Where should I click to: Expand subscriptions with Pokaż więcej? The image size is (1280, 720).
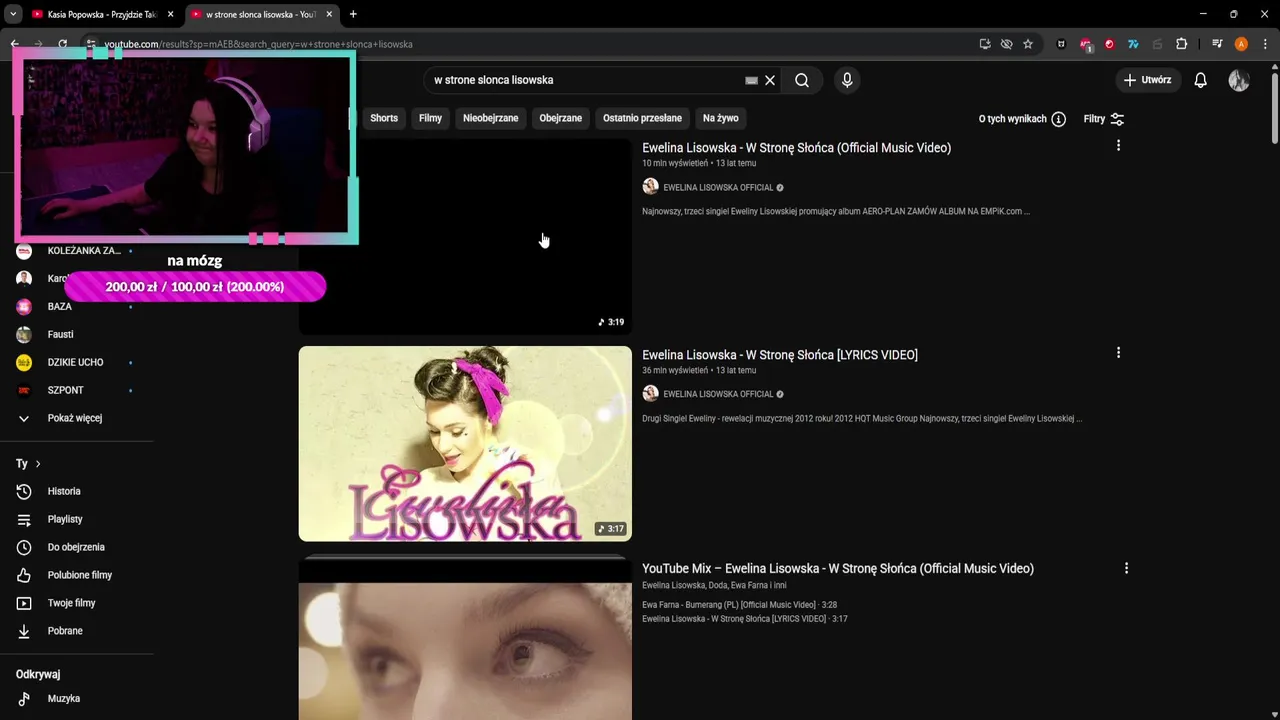tap(75, 418)
